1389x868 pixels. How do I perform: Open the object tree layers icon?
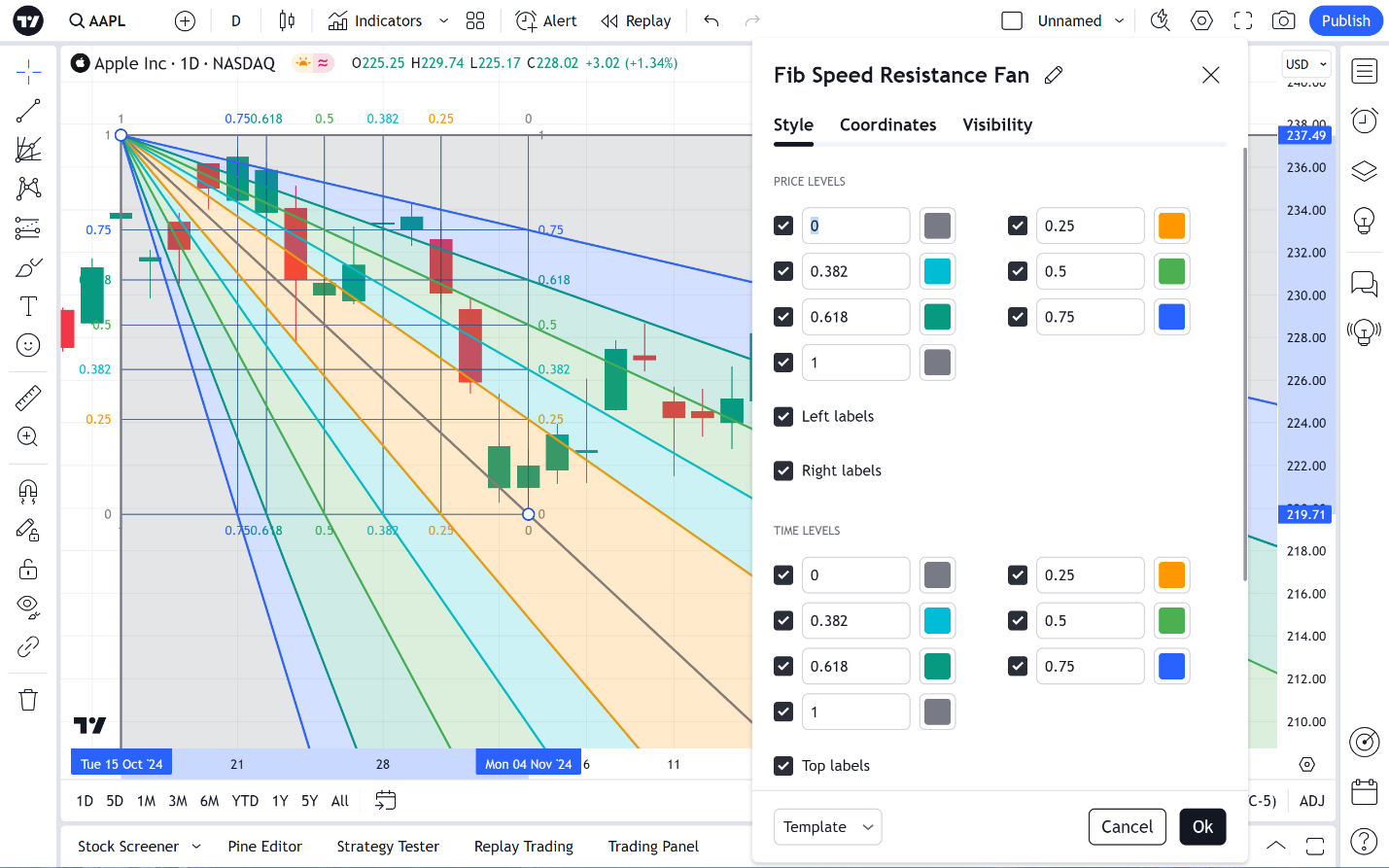pyautogui.click(x=1365, y=171)
